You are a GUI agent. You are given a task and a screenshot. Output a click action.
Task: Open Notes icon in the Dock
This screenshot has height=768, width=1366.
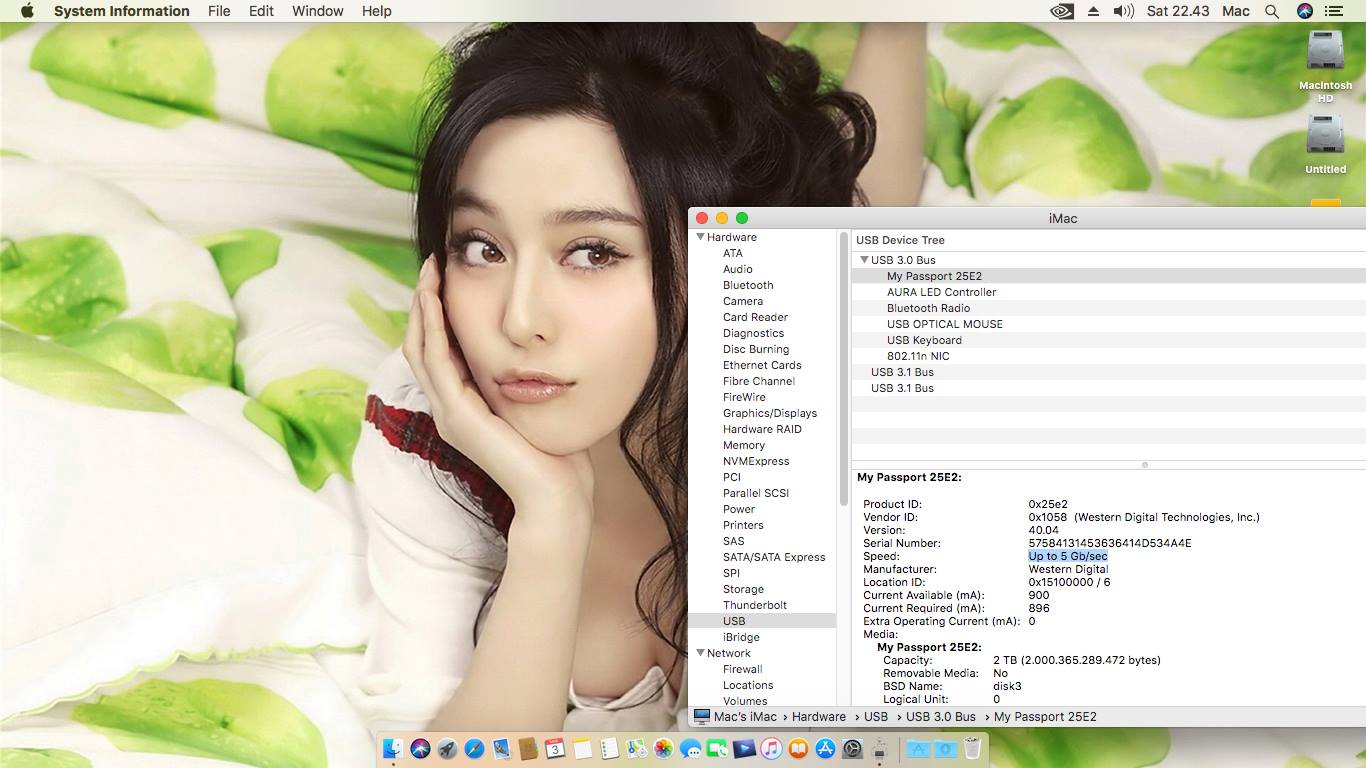[x=582, y=748]
